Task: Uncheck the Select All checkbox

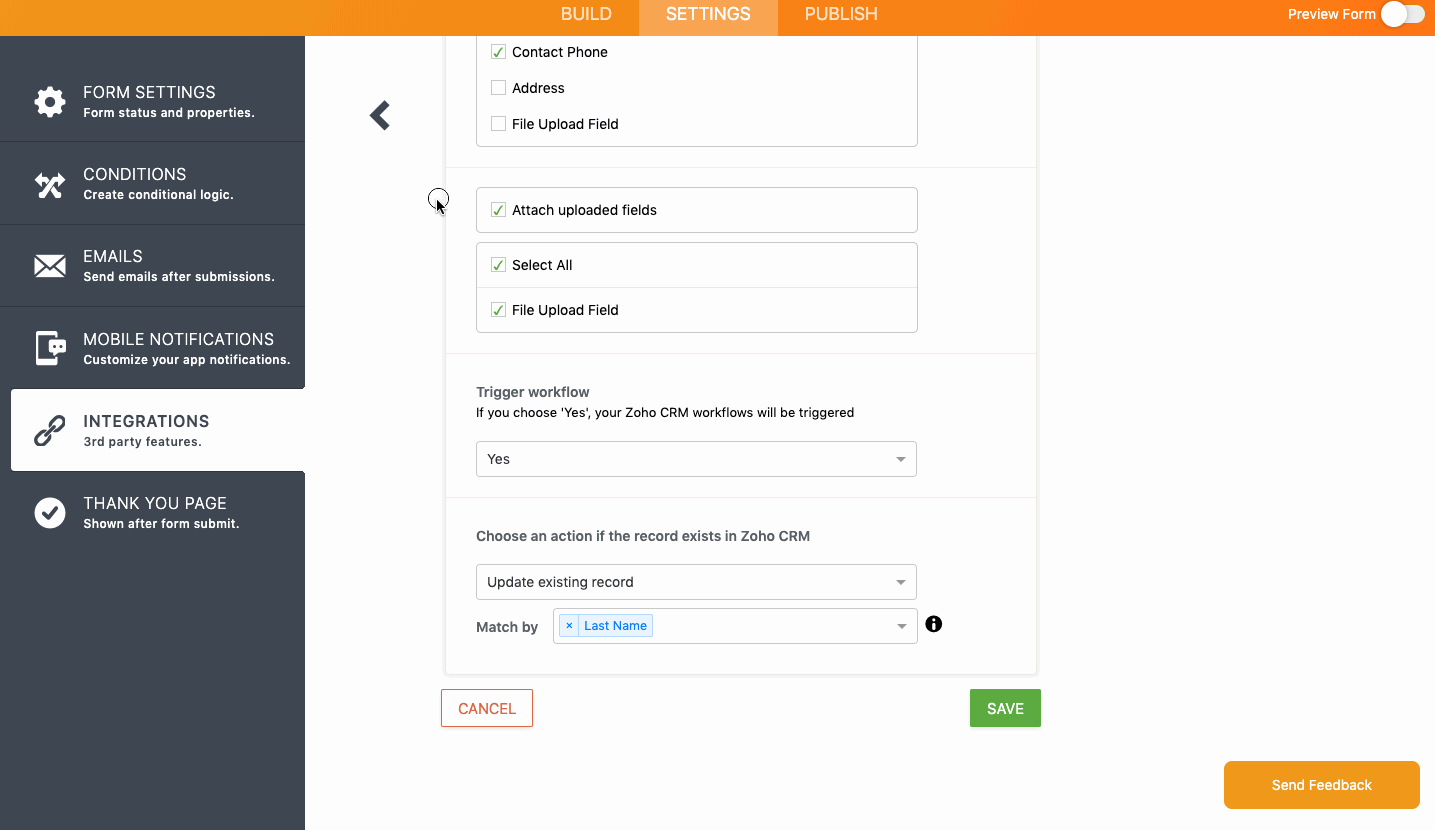Action: point(498,265)
